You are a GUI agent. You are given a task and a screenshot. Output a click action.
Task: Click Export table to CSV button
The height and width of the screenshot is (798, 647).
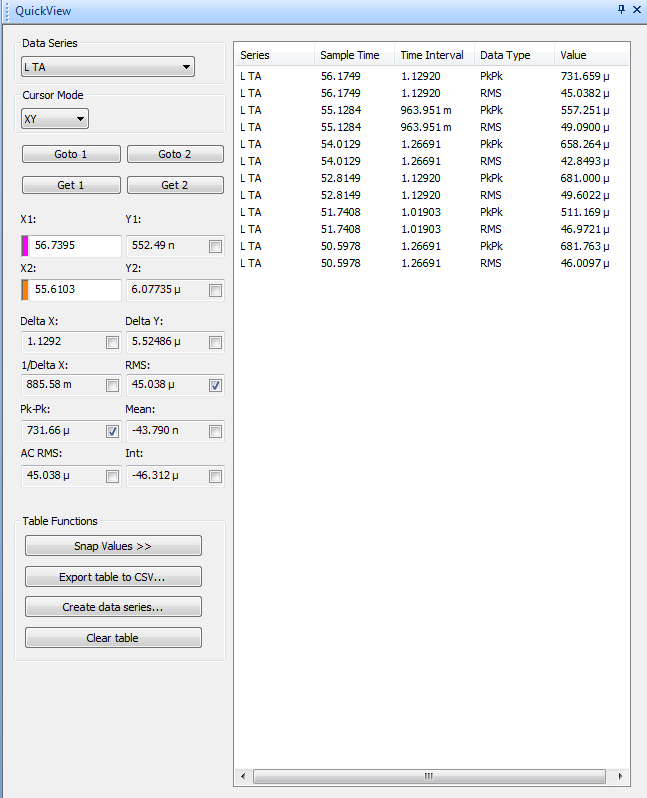coord(113,577)
